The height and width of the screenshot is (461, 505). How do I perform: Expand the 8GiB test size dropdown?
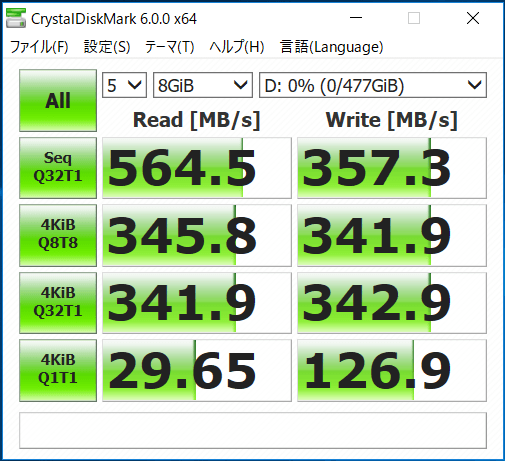click(203, 85)
